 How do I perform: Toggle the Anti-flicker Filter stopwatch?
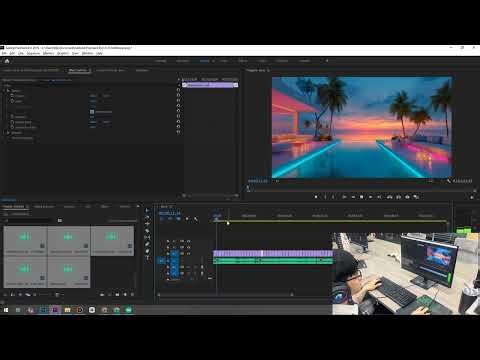12,127
